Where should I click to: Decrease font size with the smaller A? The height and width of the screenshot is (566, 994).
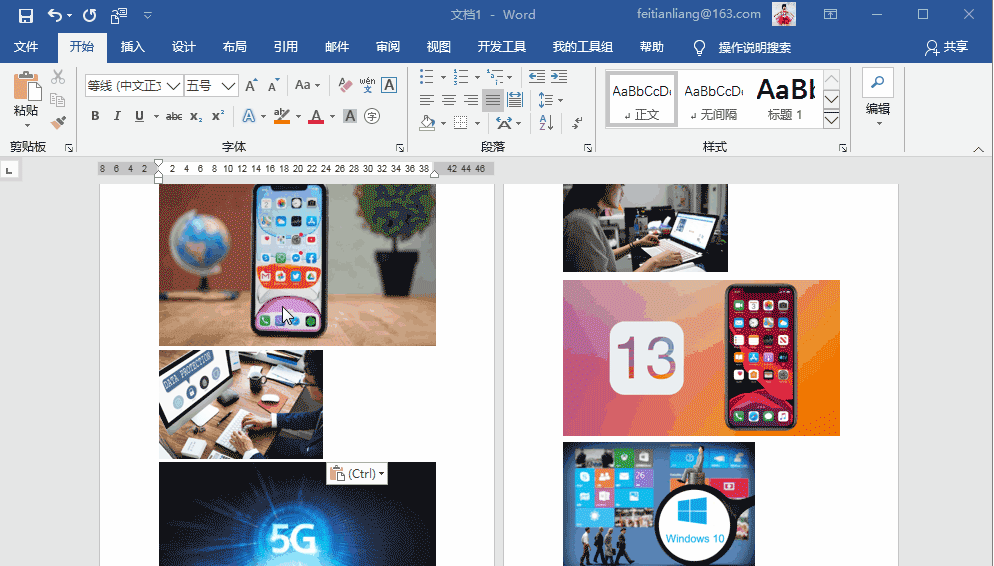[x=273, y=86]
